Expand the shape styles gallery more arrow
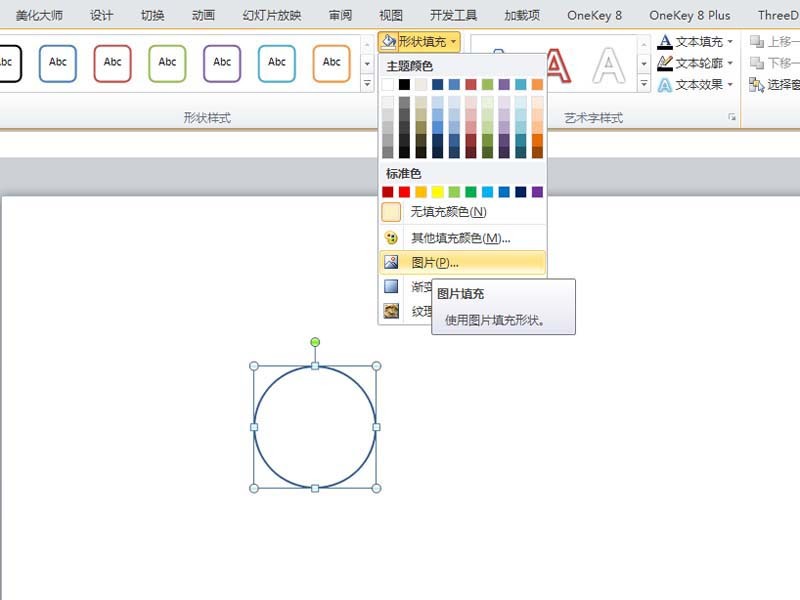This screenshot has width=800, height=600. click(x=367, y=83)
